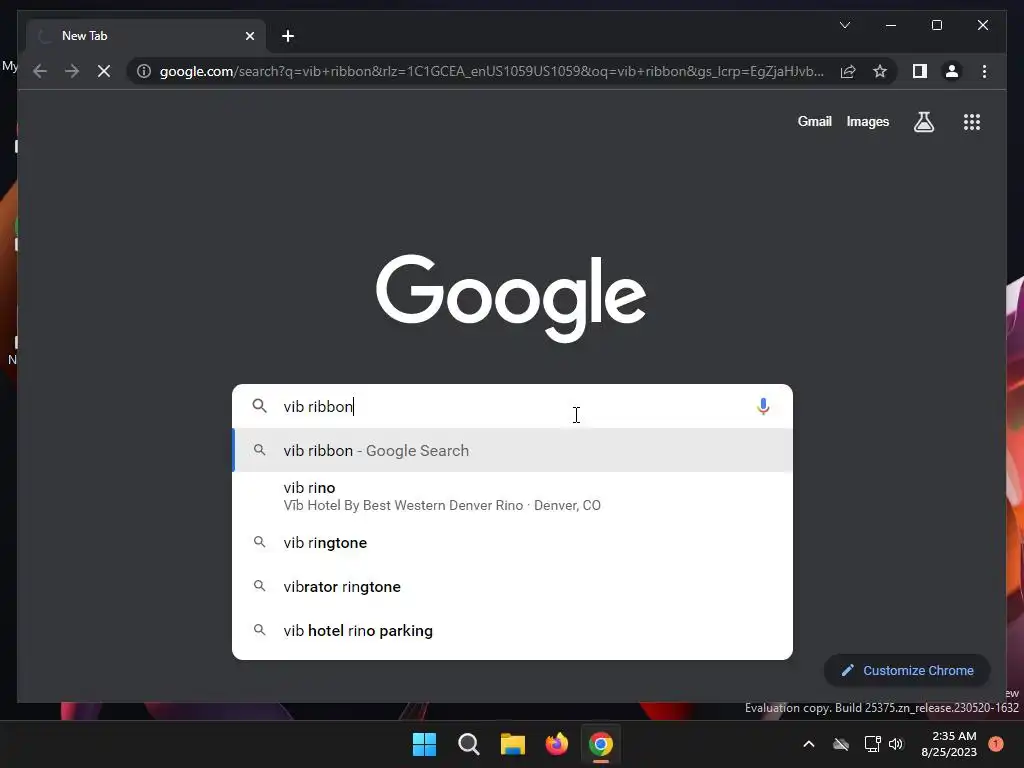Viewport: 1024px width, 768px height.
Task: Open the clock showing 2:35 AM
Action: click(949, 744)
